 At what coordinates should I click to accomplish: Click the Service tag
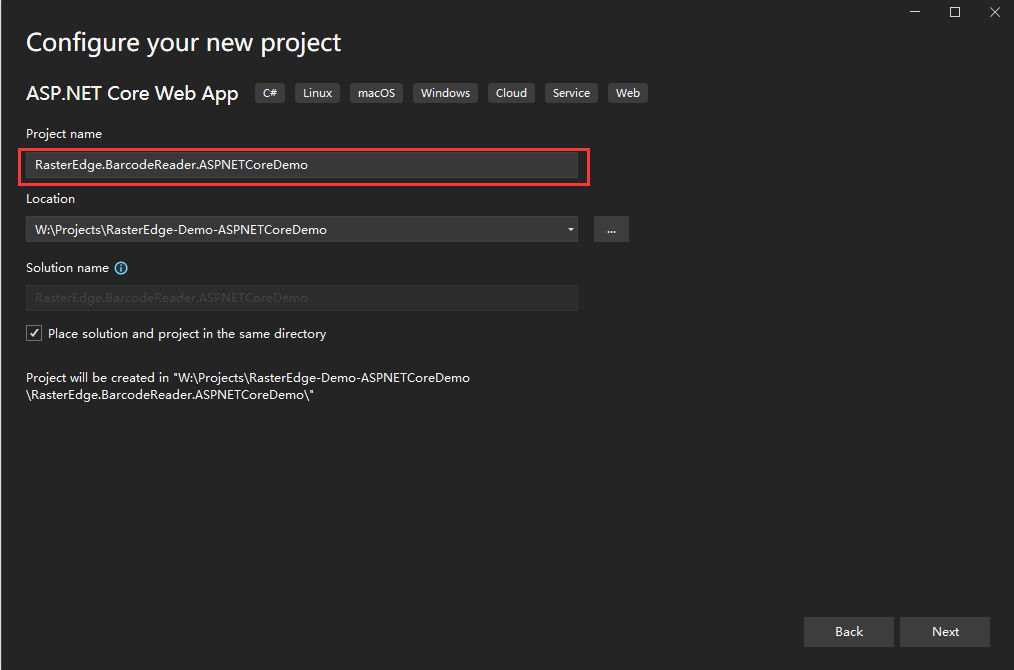570,92
